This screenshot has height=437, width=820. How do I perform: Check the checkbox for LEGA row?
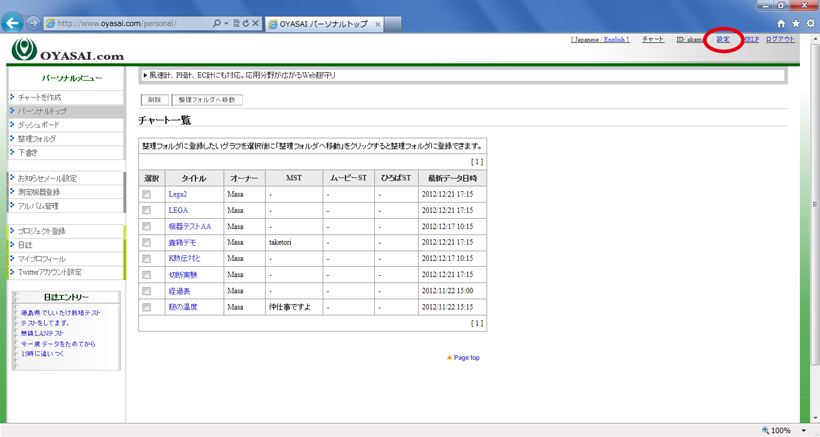(x=146, y=210)
